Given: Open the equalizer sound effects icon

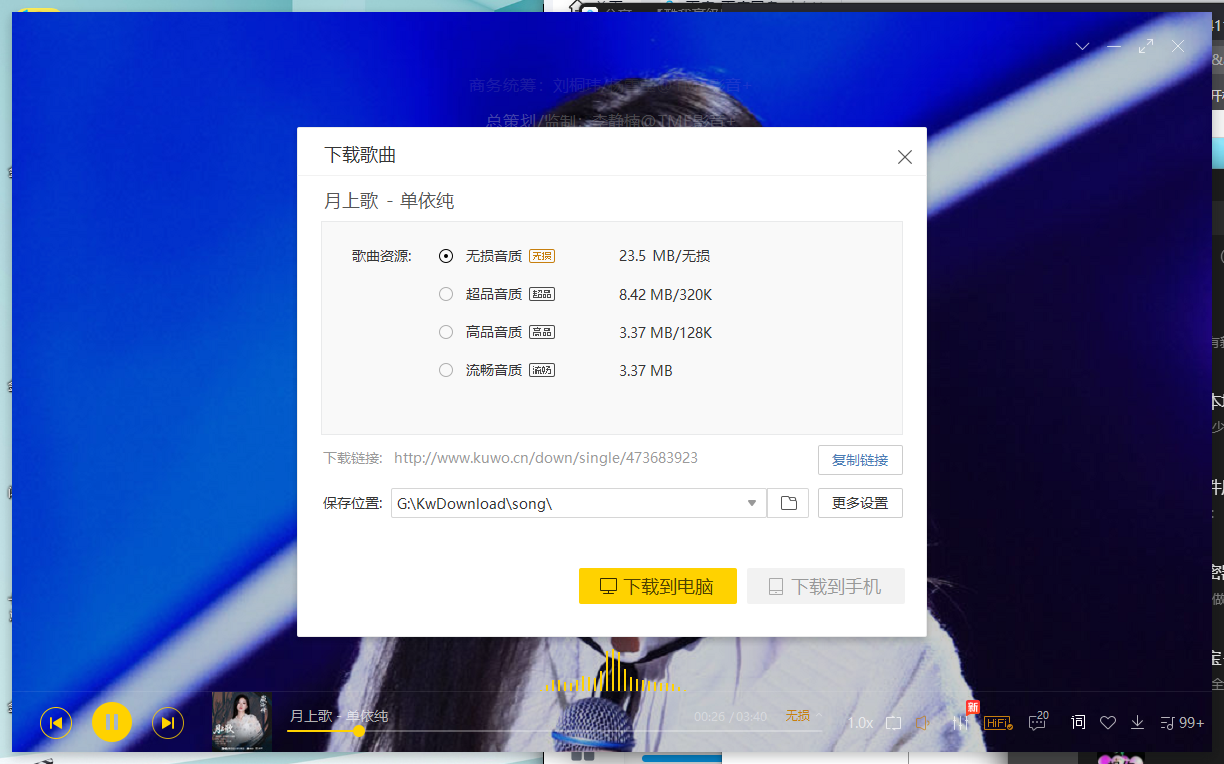Looking at the screenshot, I should [x=960, y=722].
